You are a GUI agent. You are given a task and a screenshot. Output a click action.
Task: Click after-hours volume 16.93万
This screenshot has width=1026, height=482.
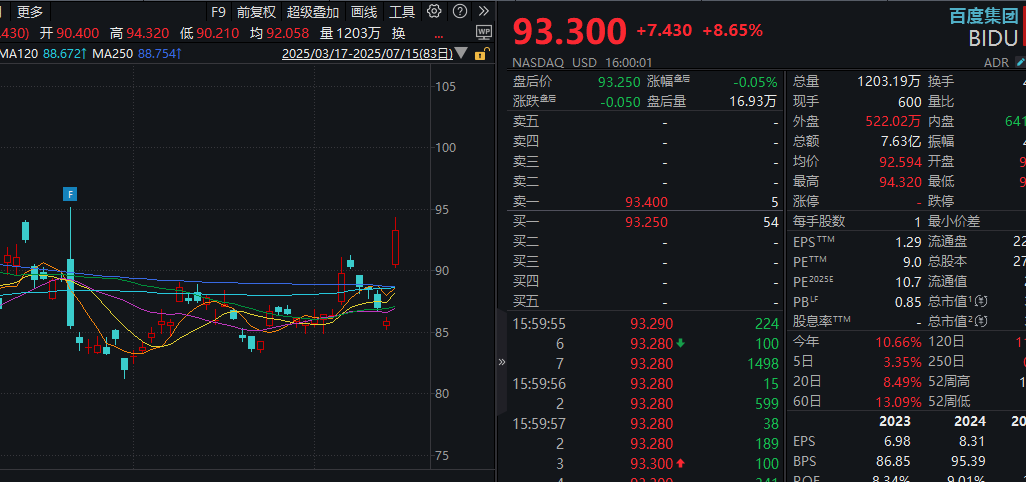(x=754, y=101)
